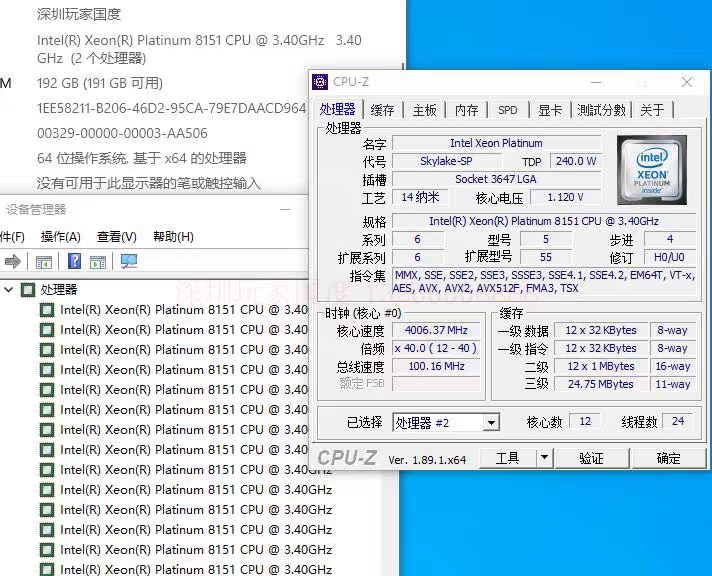Click the Ver. 1.89.1.x64 version text
Viewport: 712px width, 576px height.
(427, 460)
